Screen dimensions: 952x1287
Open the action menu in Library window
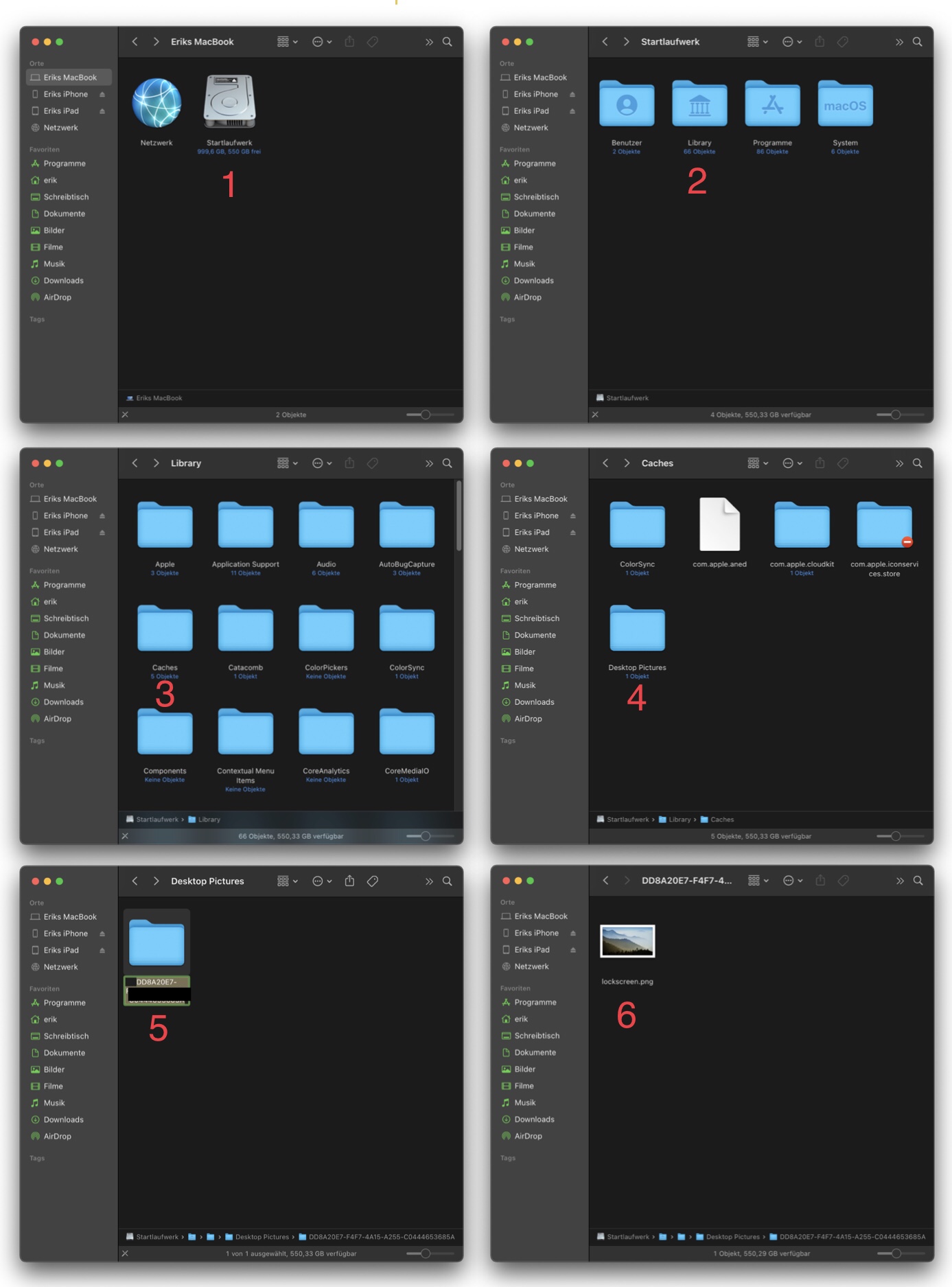pyautogui.click(x=322, y=463)
